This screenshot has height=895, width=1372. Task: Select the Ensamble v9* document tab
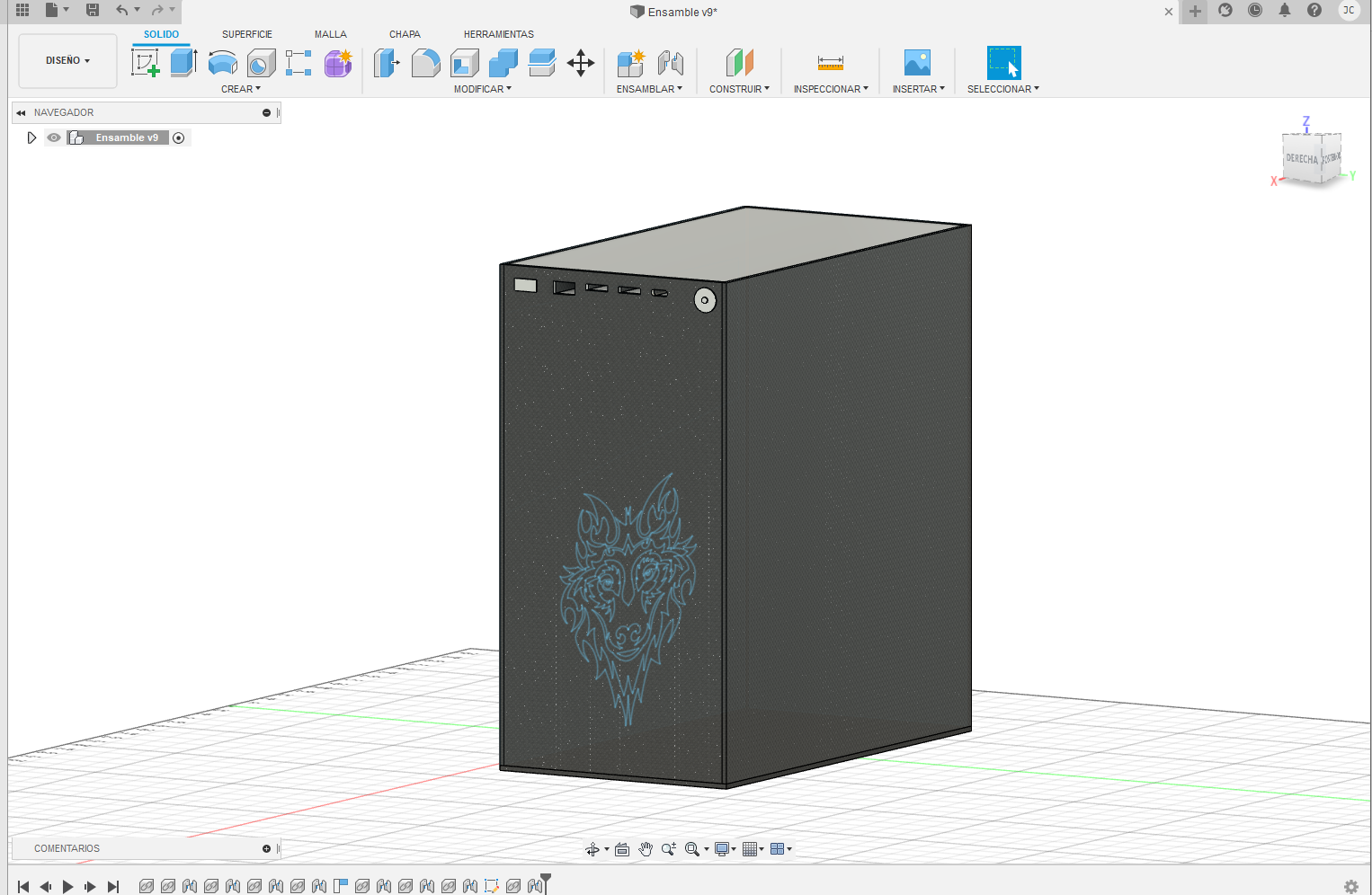coord(674,12)
